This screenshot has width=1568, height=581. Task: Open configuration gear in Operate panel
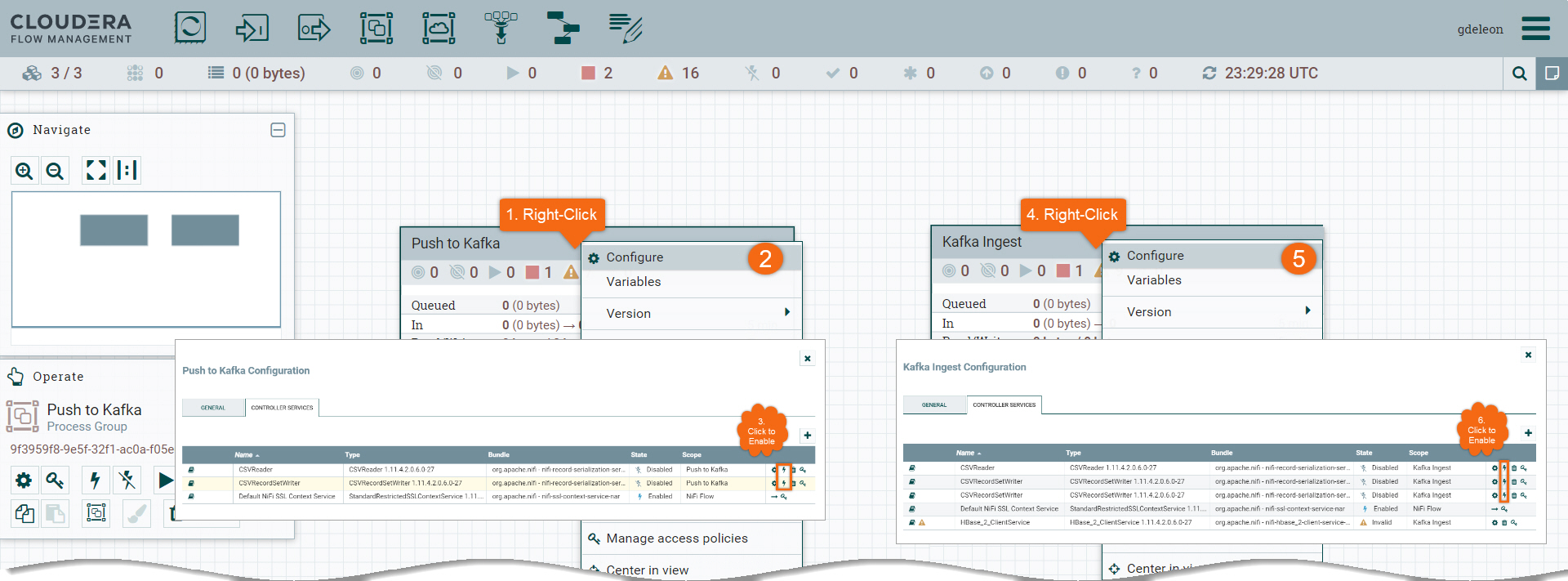tap(24, 480)
